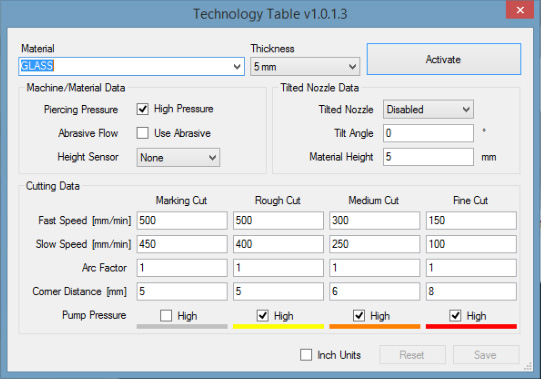The height and width of the screenshot is (379, 541).
Task: Click the yellow Rough Cut color bar
Action: point(278,326)
